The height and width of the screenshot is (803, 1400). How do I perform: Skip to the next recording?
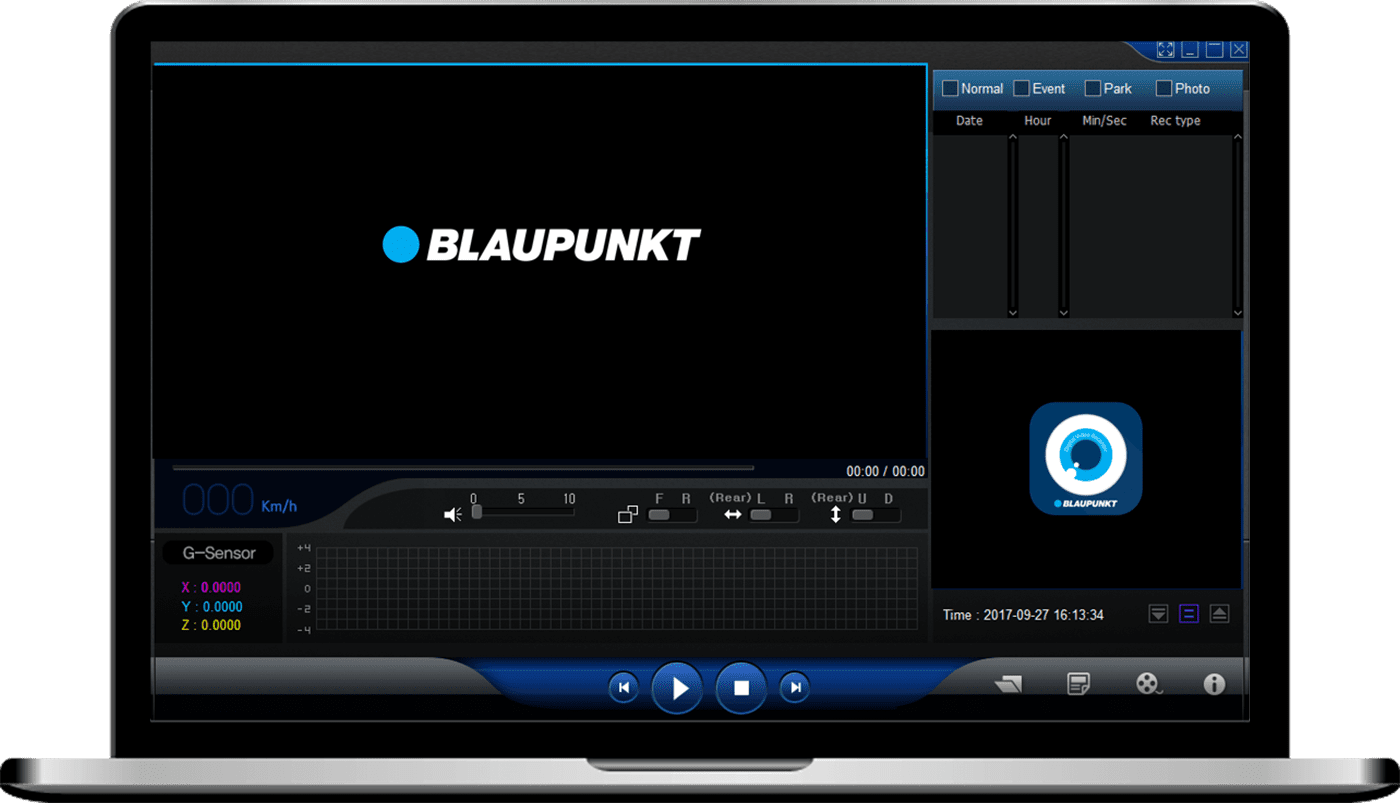(x=795, y=688)
